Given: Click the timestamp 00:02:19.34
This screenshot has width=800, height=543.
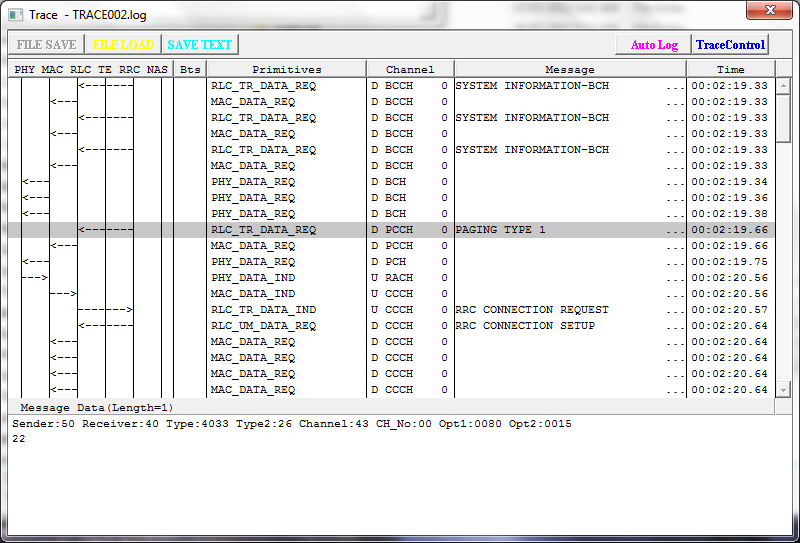Looking at the screenshot, I should pos(730,182).
